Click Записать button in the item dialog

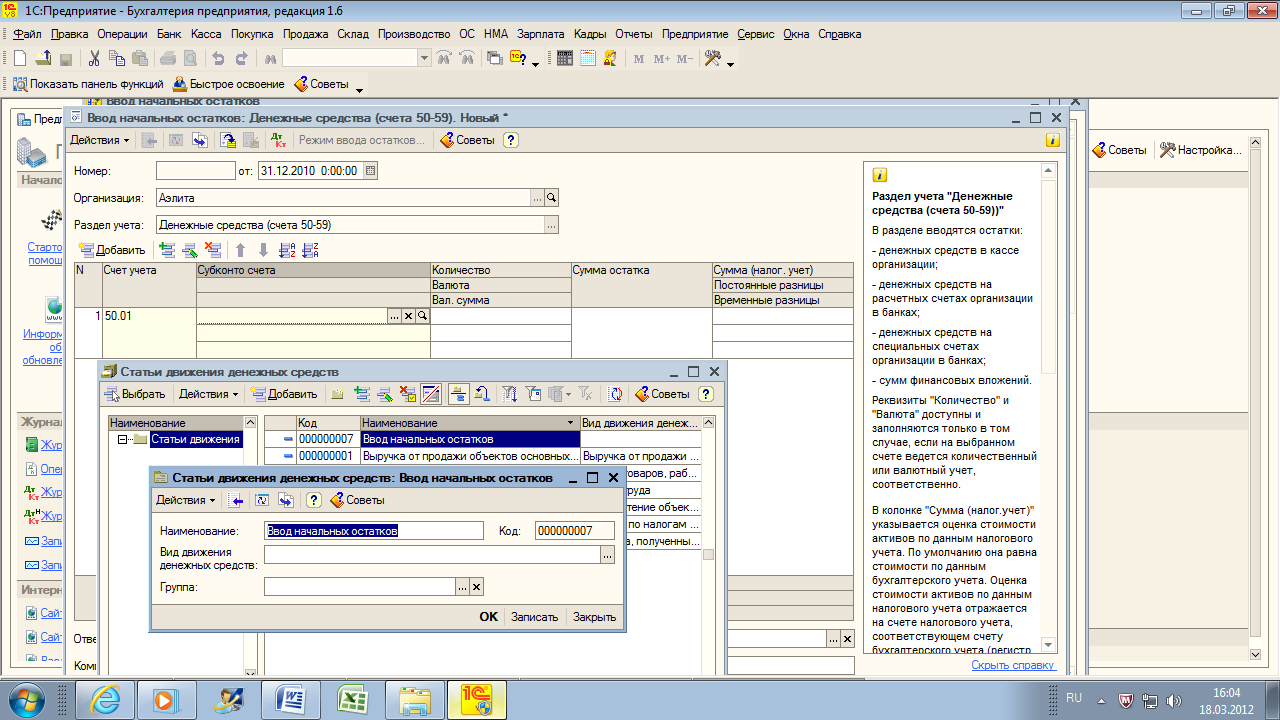(534, 617)
